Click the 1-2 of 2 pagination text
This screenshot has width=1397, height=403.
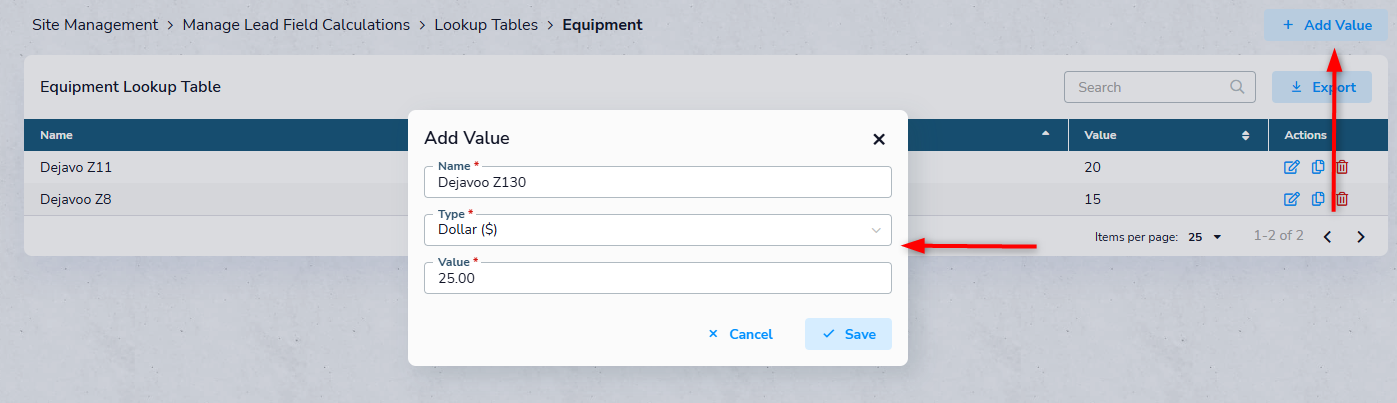(x=1279, y=236)
